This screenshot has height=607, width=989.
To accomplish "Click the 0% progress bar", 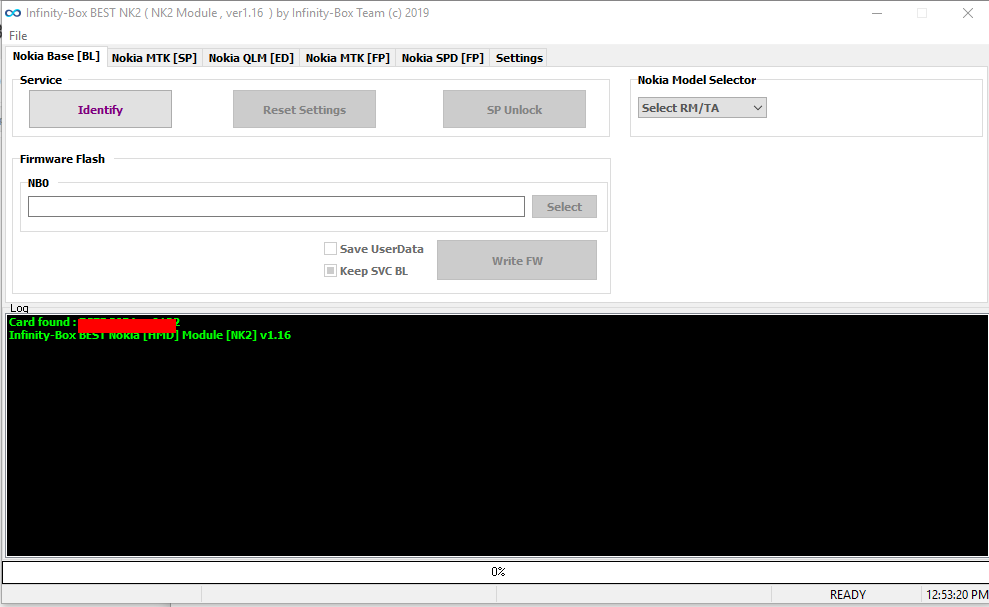I will [x=496, y=572].
